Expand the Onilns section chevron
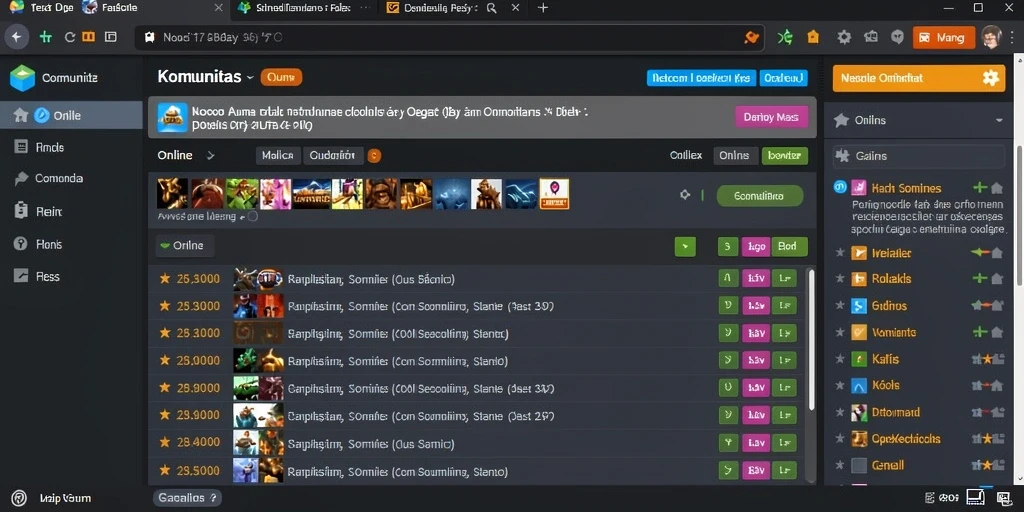 click(999, 120)
